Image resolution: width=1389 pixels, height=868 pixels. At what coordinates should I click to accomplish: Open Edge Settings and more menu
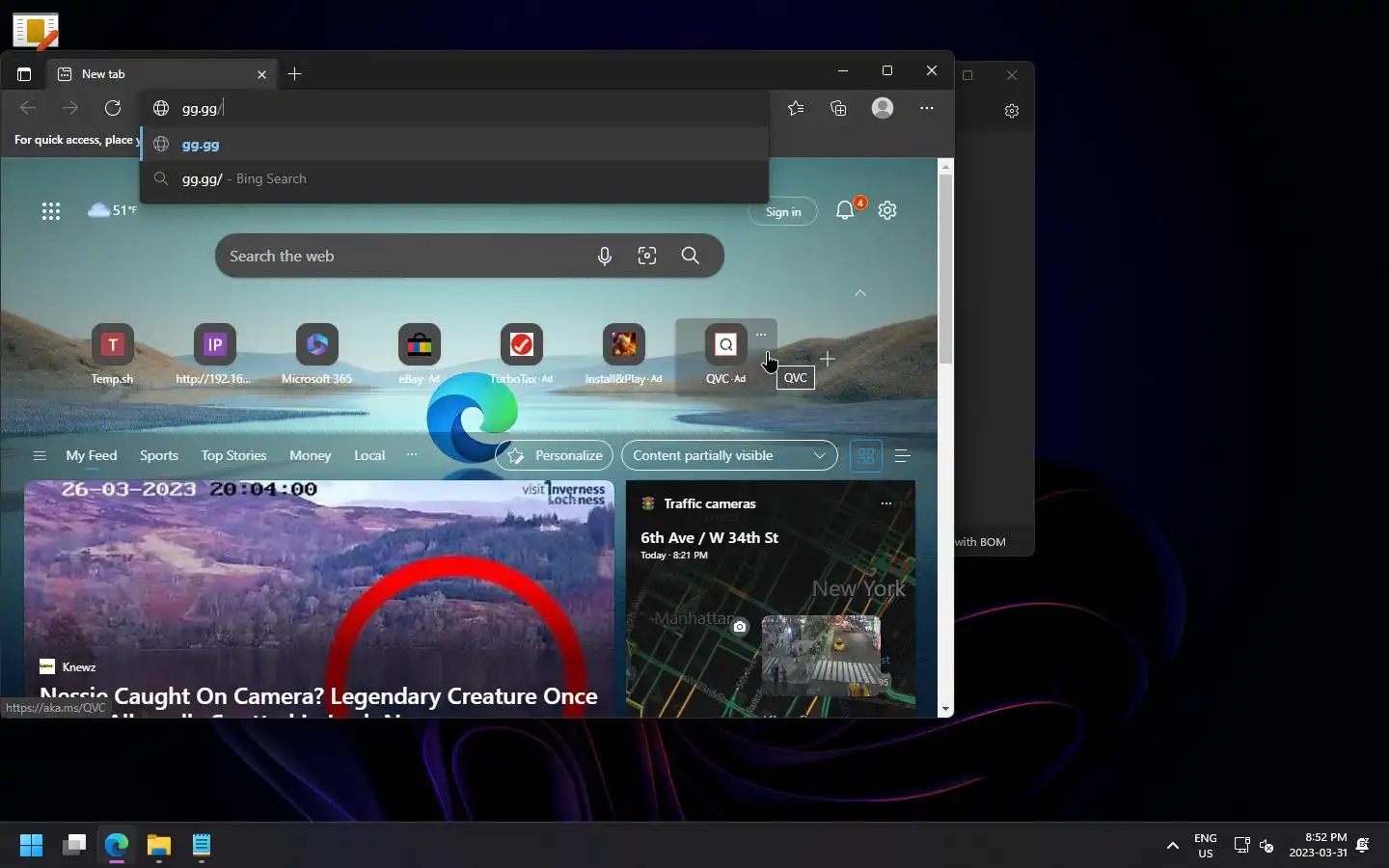927,108
